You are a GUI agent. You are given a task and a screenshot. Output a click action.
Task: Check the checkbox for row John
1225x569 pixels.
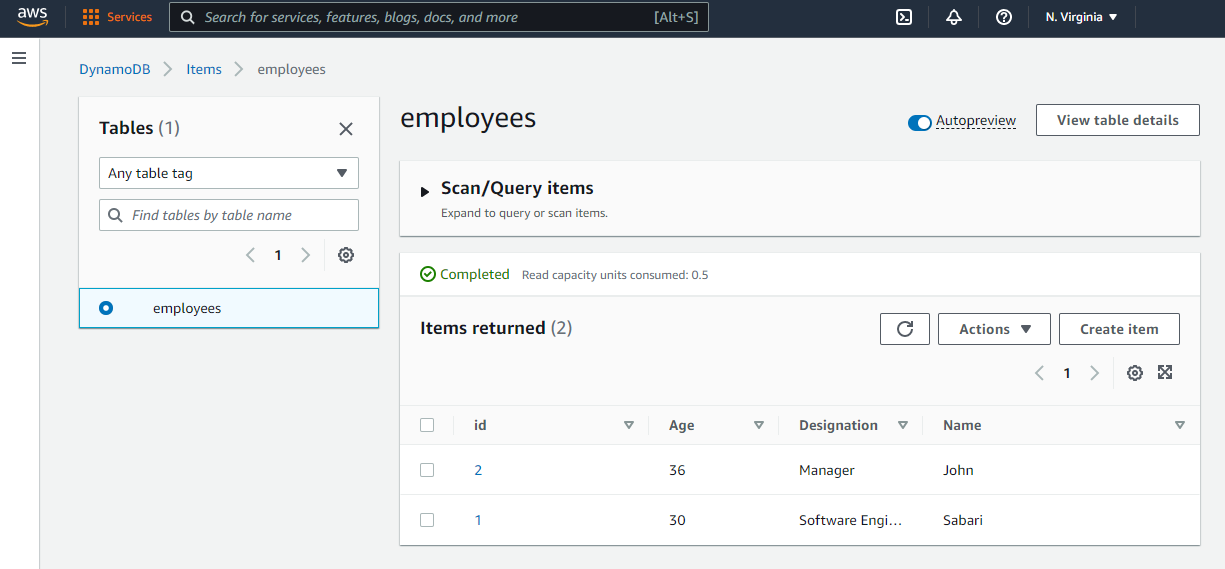pos(427,470)
